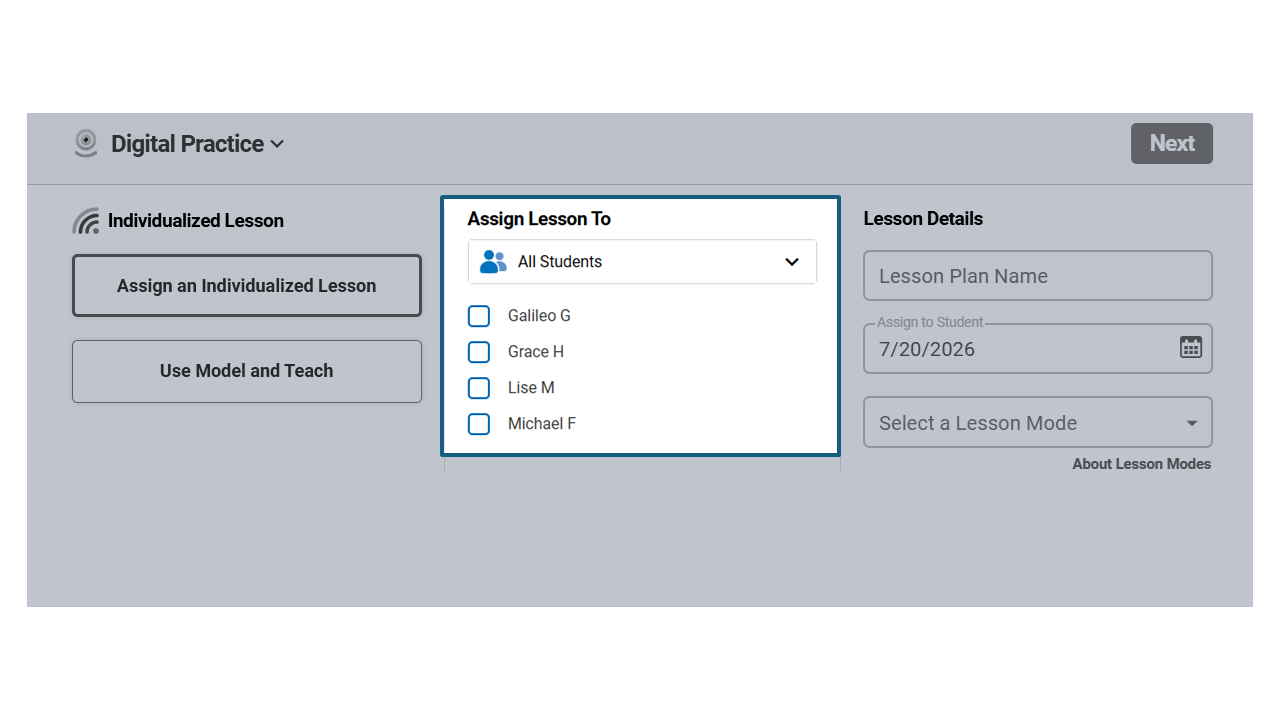The image size is (1280, 720).
Task: Choose Assign an Individualized Lesson
Action: (x=247, y=286)
